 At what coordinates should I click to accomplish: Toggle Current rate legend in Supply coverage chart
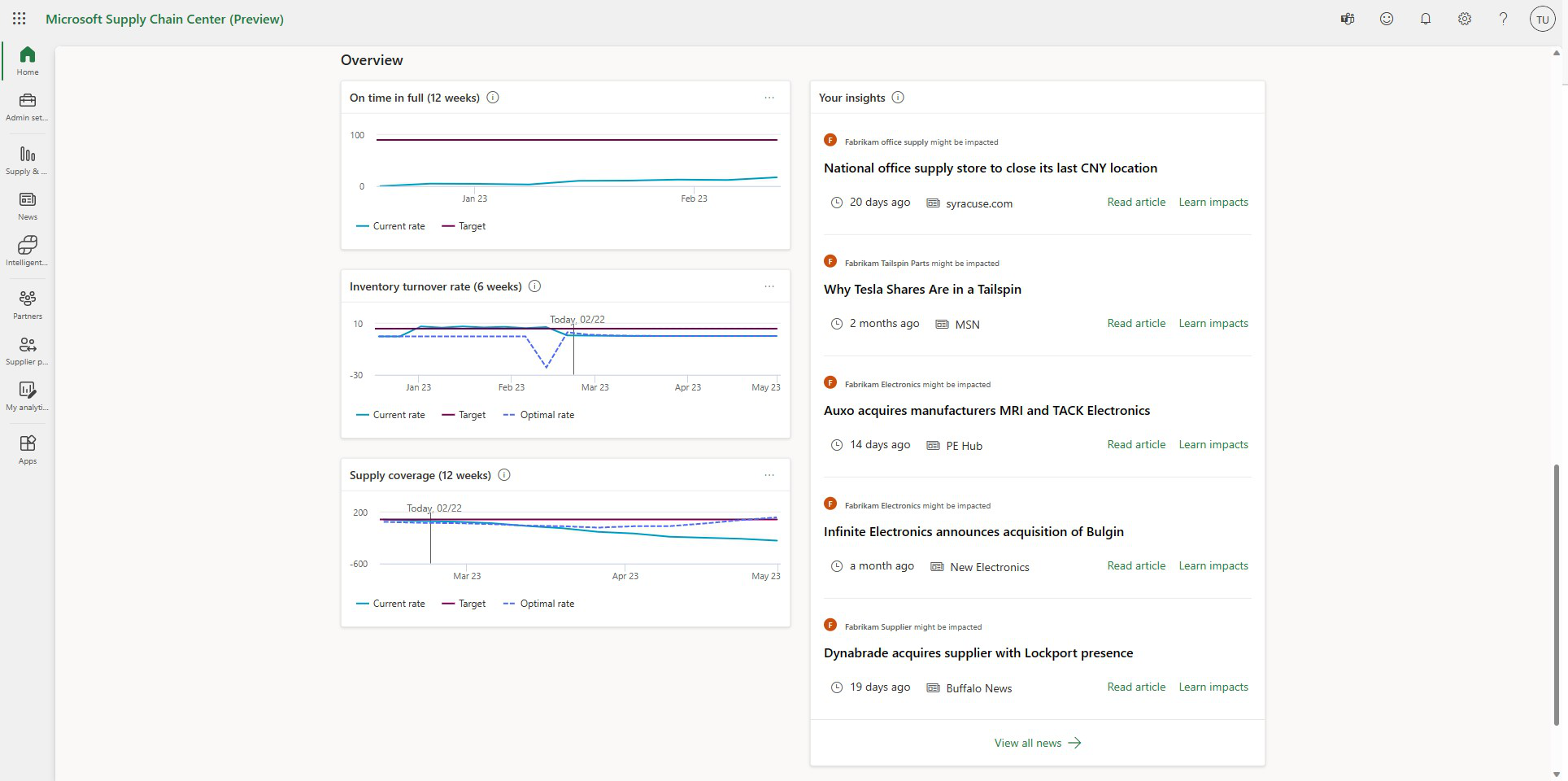[x=390, y=604]
